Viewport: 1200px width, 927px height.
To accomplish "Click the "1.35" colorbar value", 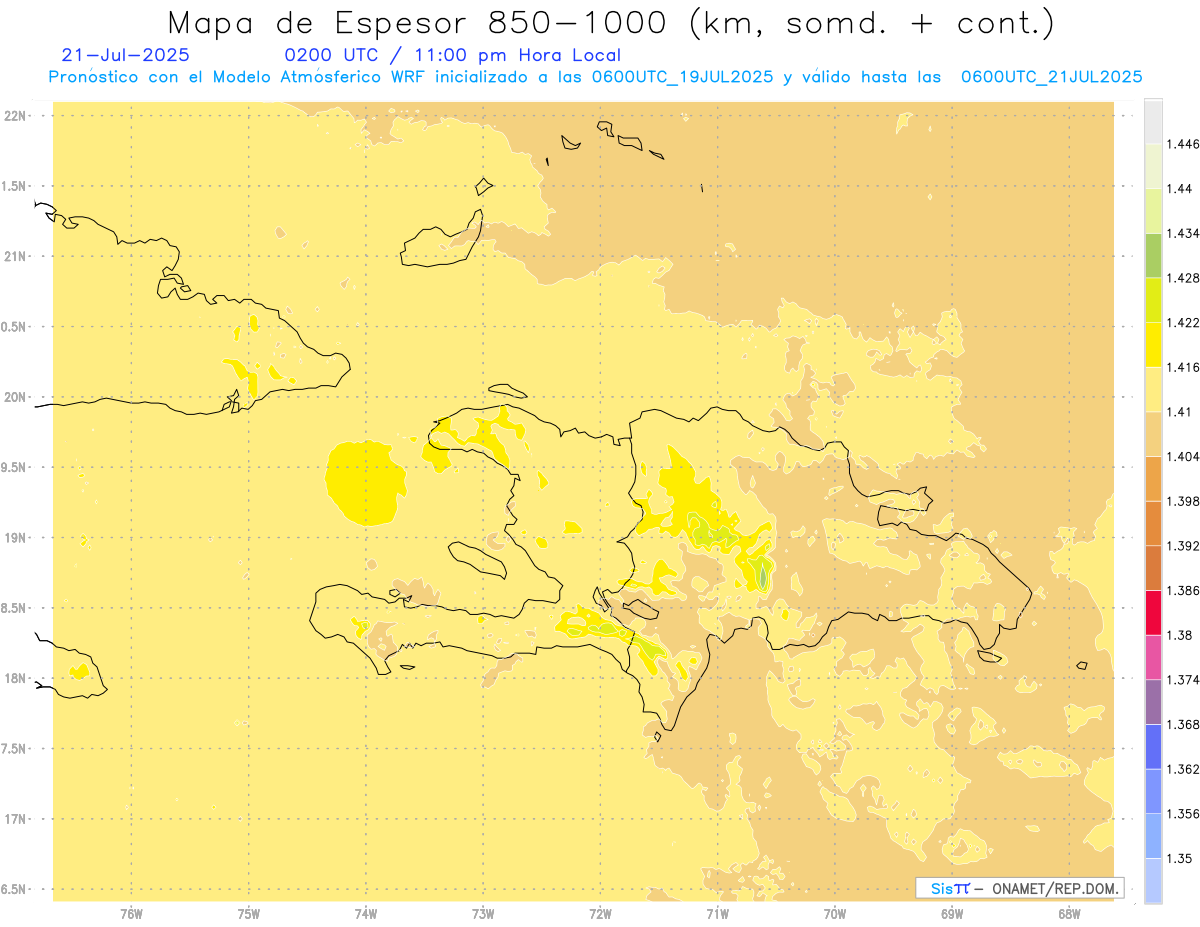I will 1179,858.
